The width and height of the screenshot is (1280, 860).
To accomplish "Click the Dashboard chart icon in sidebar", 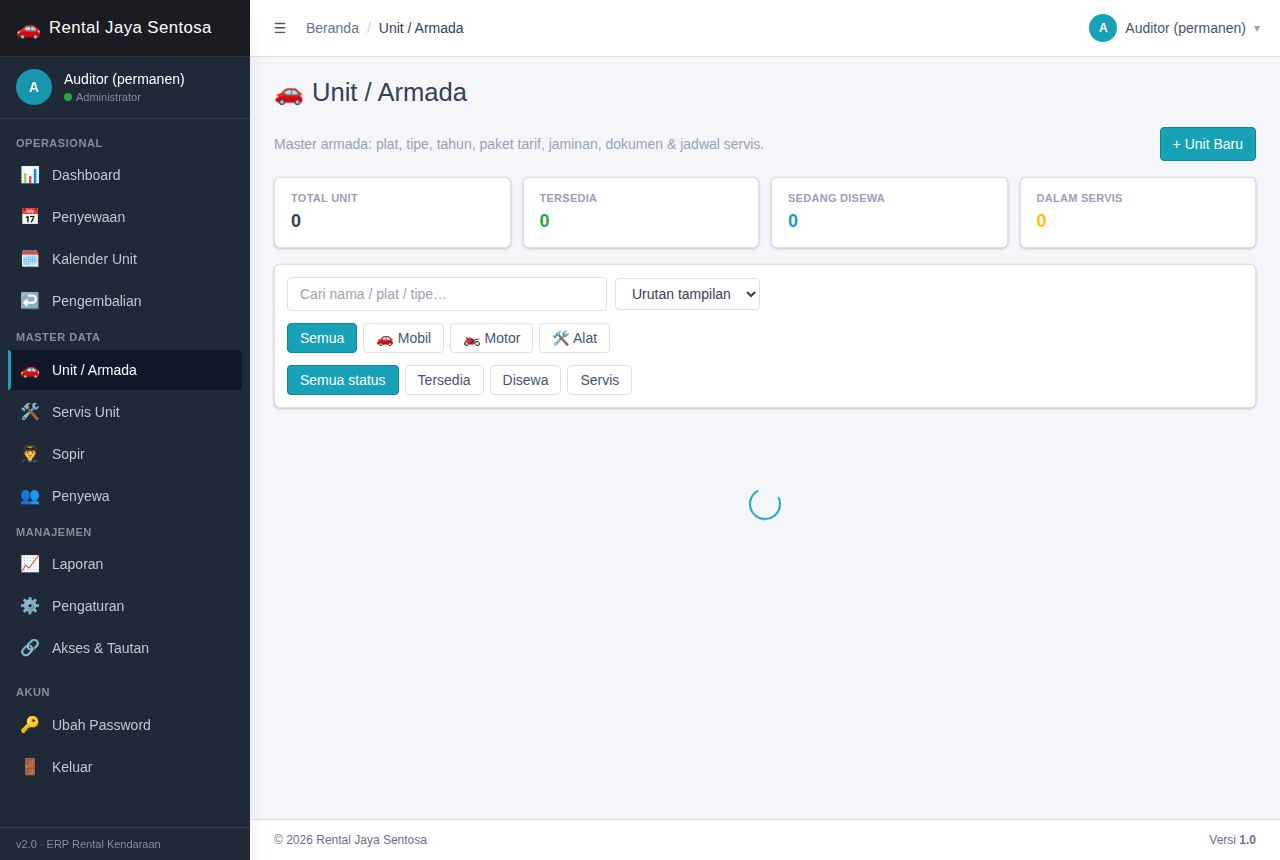I will tap(30, 175).
